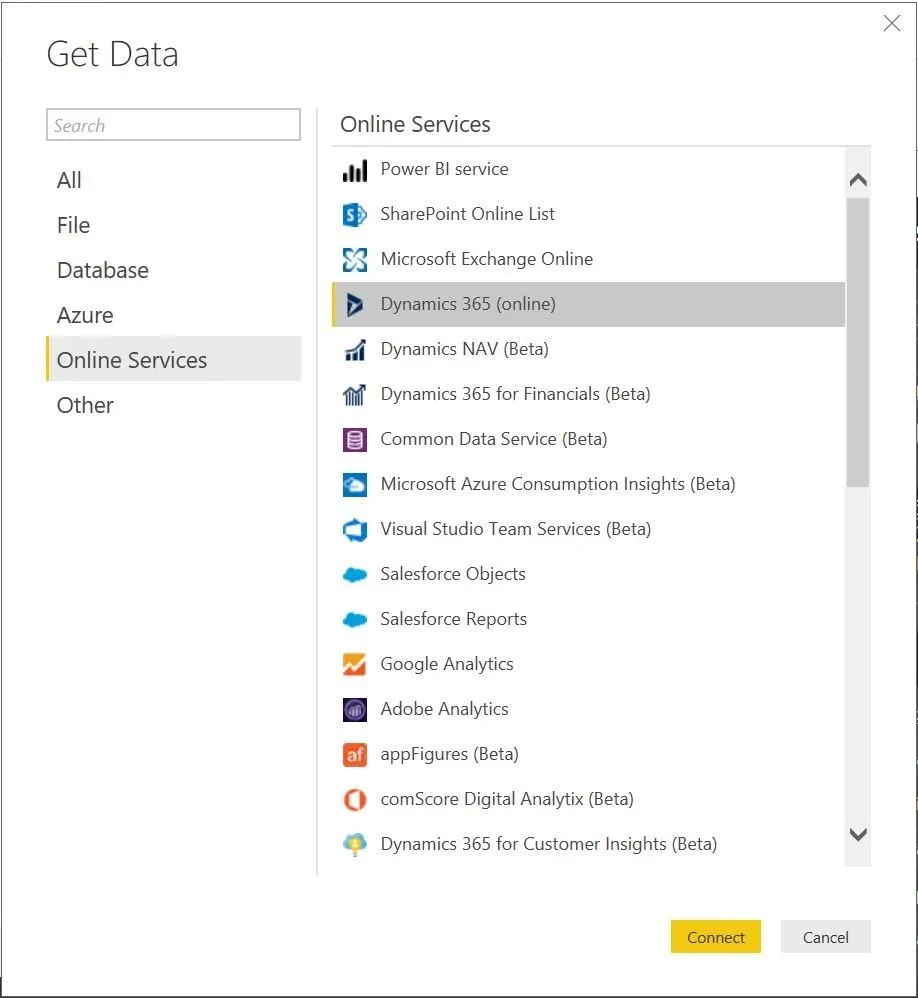This screenshot has width=918, height=998.
Task: Click the Microsoft Exchange Online icon
Action: pyautogui.click(x=355, y=260)
